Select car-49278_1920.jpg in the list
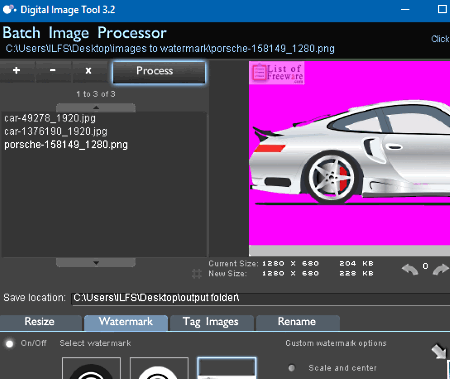Screen dimensions: 450x379 [50, 118]
